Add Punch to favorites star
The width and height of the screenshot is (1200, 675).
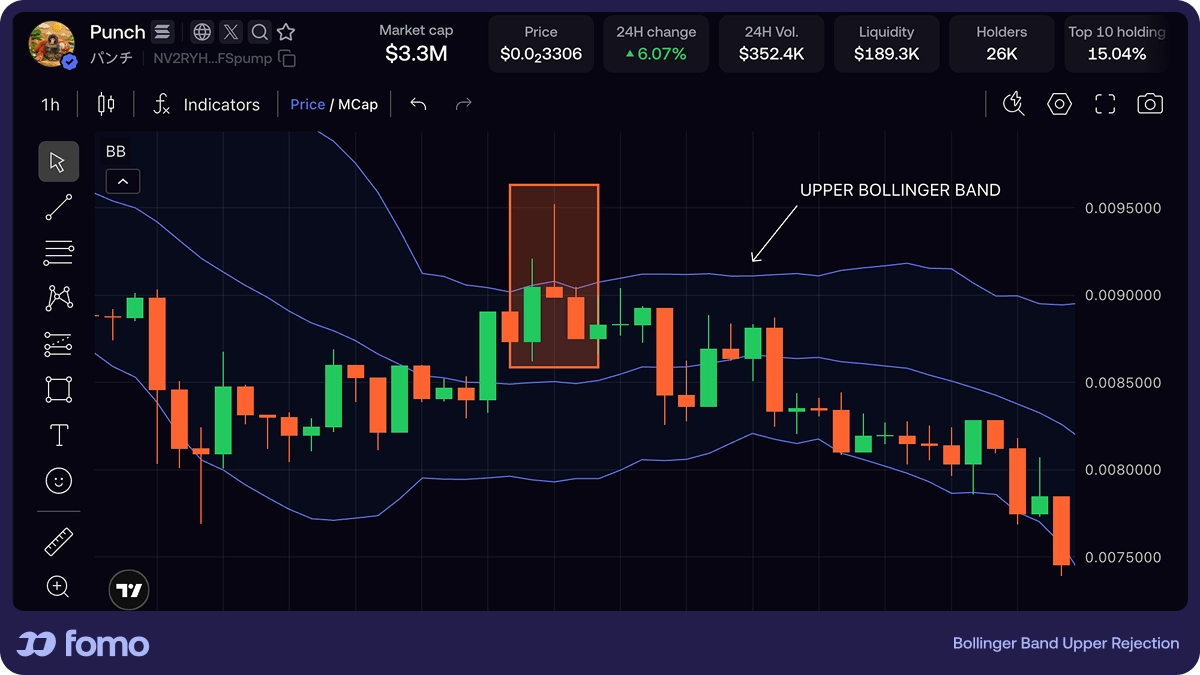pos(286,32)
